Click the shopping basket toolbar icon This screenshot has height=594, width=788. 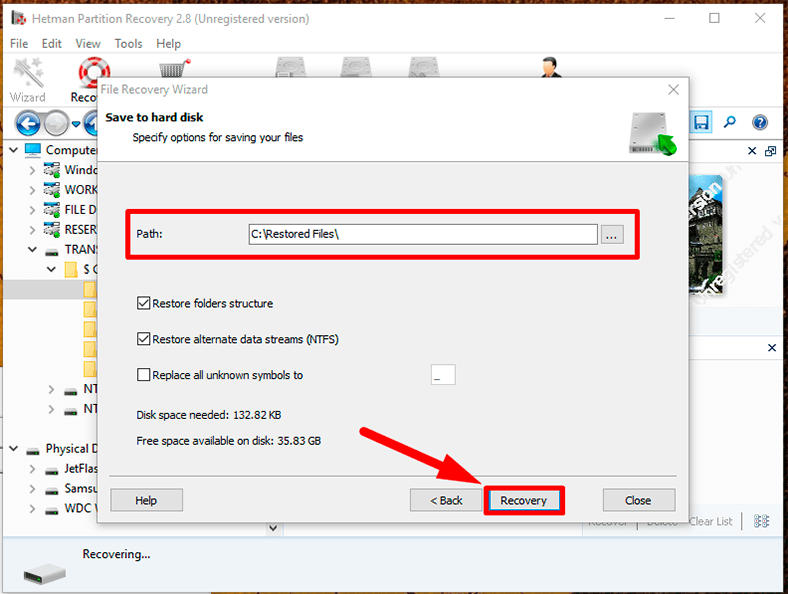pos(174,68)
